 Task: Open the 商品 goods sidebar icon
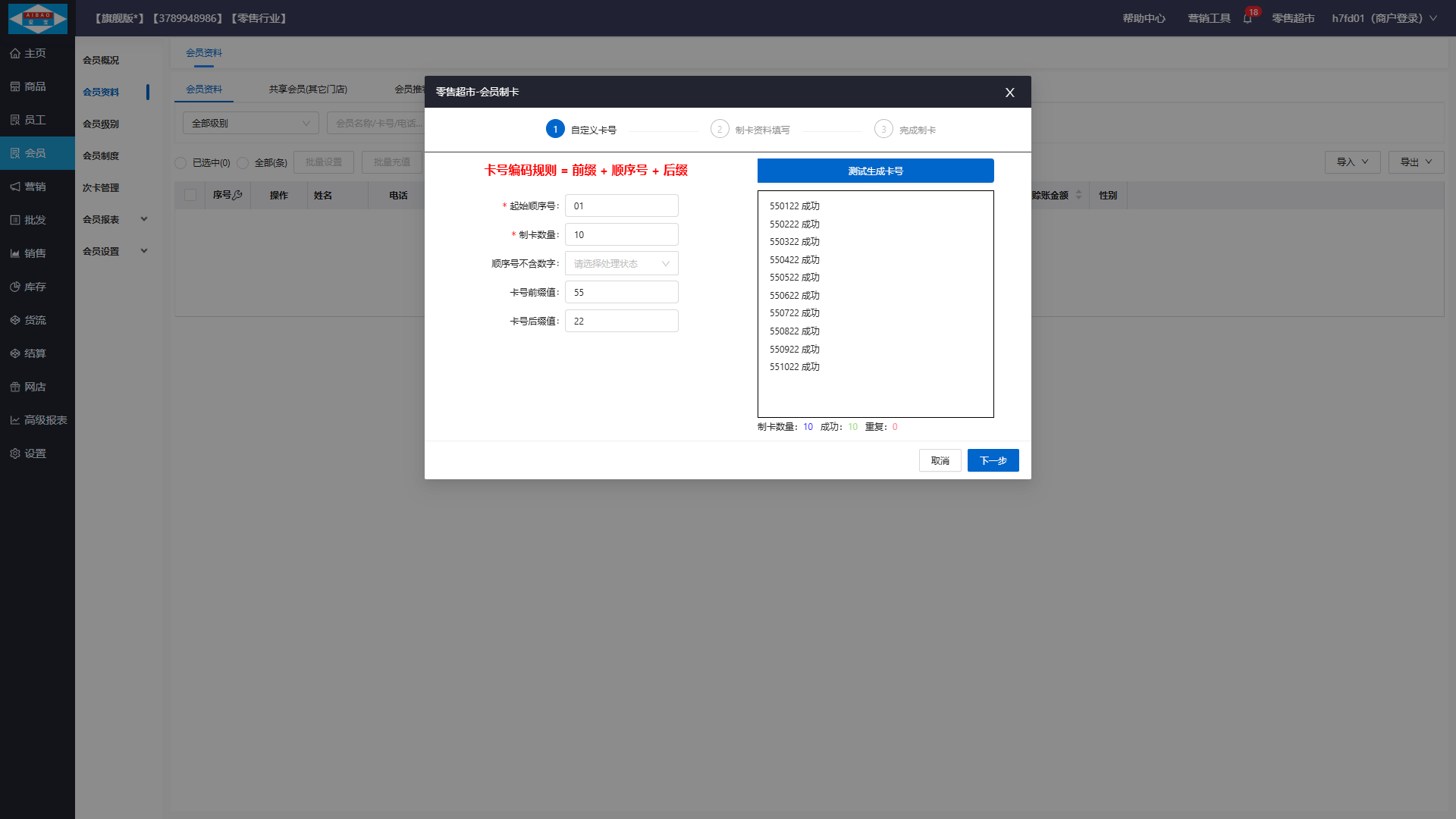[15, 86]
